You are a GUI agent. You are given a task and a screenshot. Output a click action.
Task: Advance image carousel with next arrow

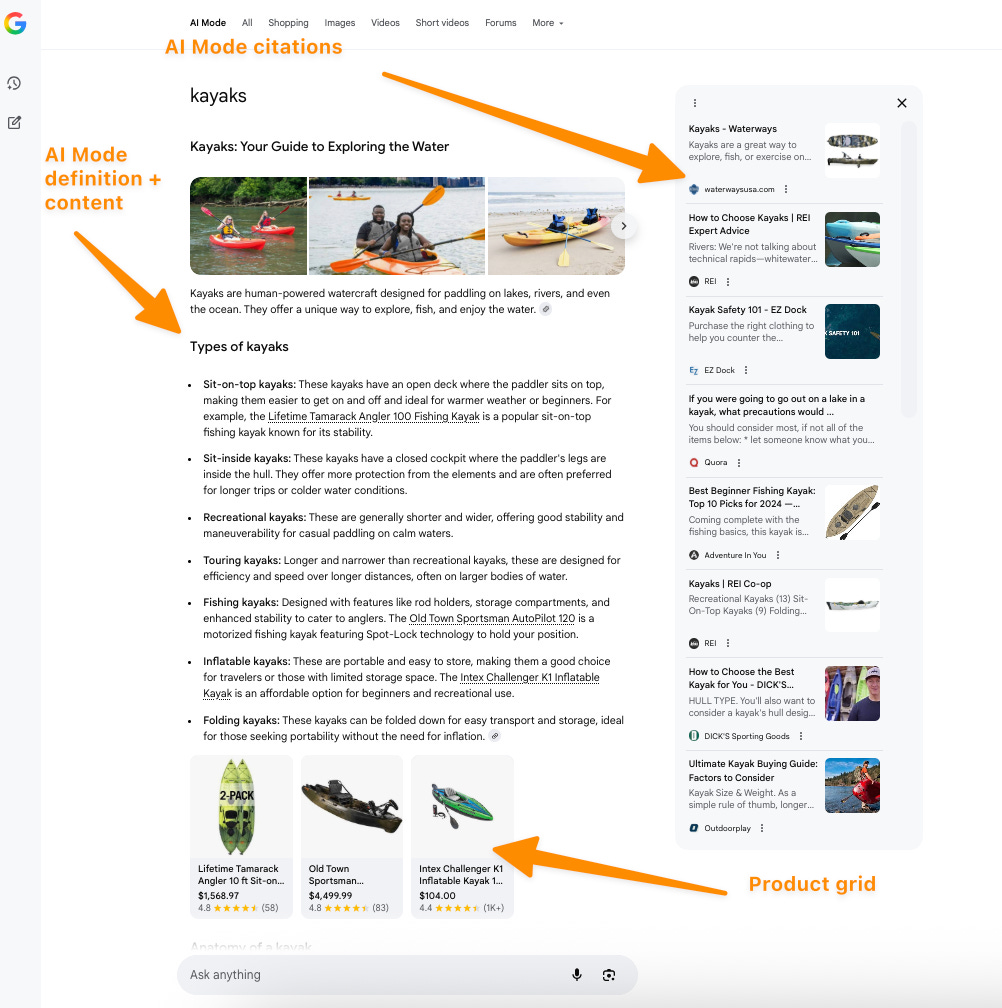pos(623,226)
